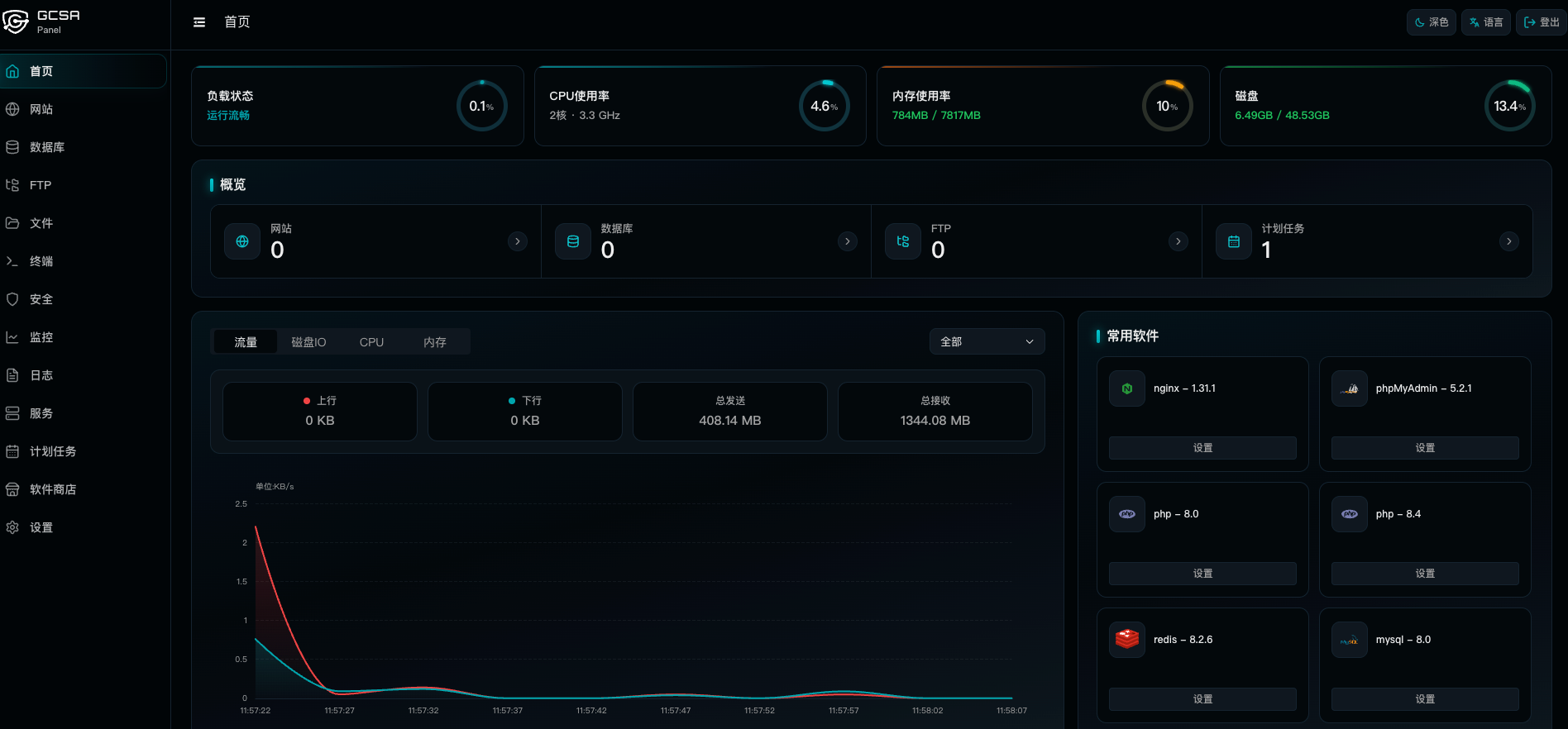
Task: Click 设置 button under redis – 8.2.6
Action: [x=1202, y=699]
